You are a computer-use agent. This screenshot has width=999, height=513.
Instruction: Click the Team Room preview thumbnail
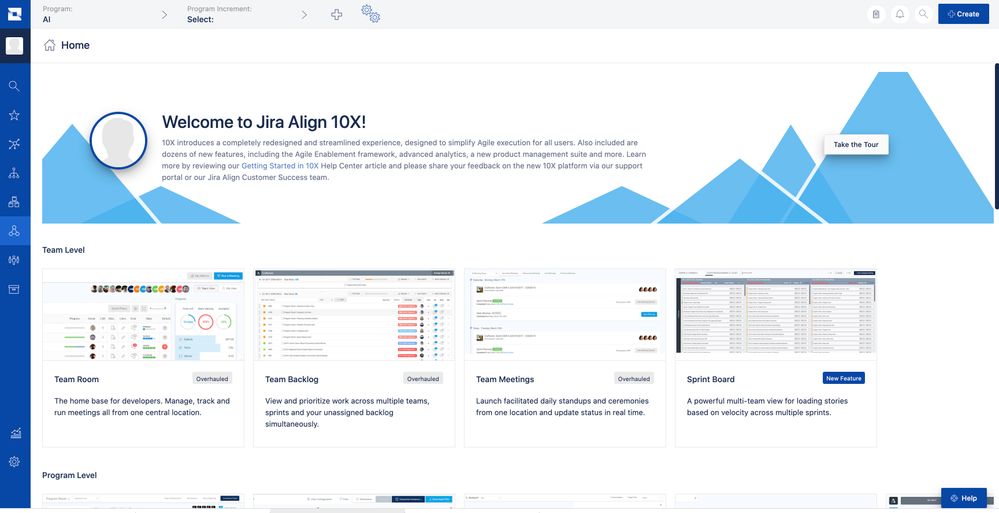(143, 315)
